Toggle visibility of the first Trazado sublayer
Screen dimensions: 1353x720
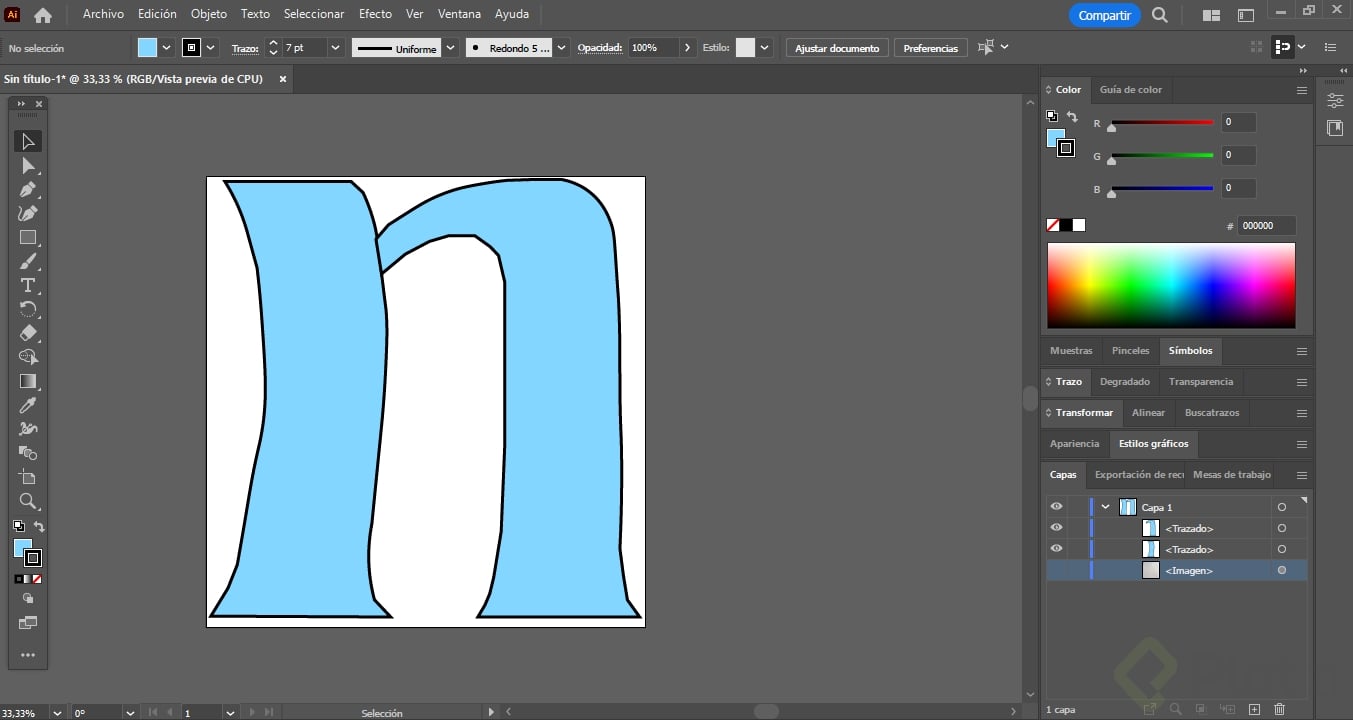click(1056, 528)
